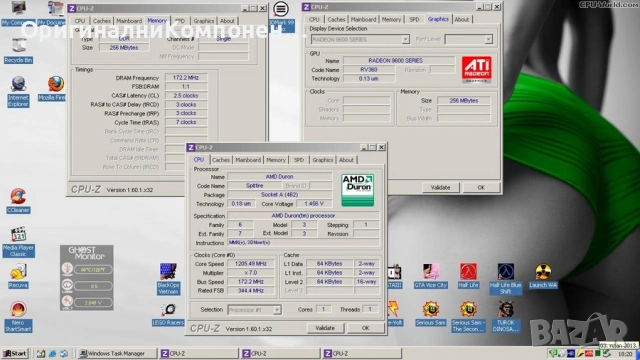Launch GTA Vice City from the desktop

click(x=431, y=276)
